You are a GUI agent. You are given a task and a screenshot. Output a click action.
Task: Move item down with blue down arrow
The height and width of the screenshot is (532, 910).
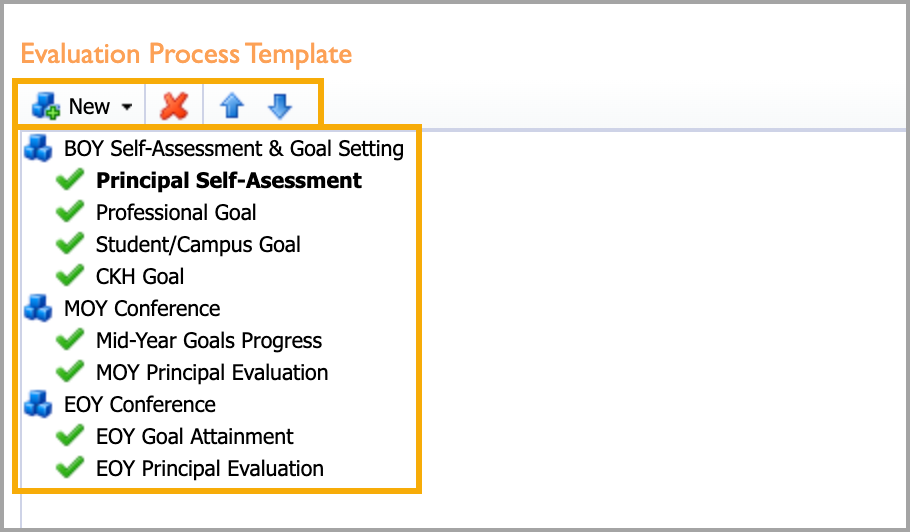280,106
